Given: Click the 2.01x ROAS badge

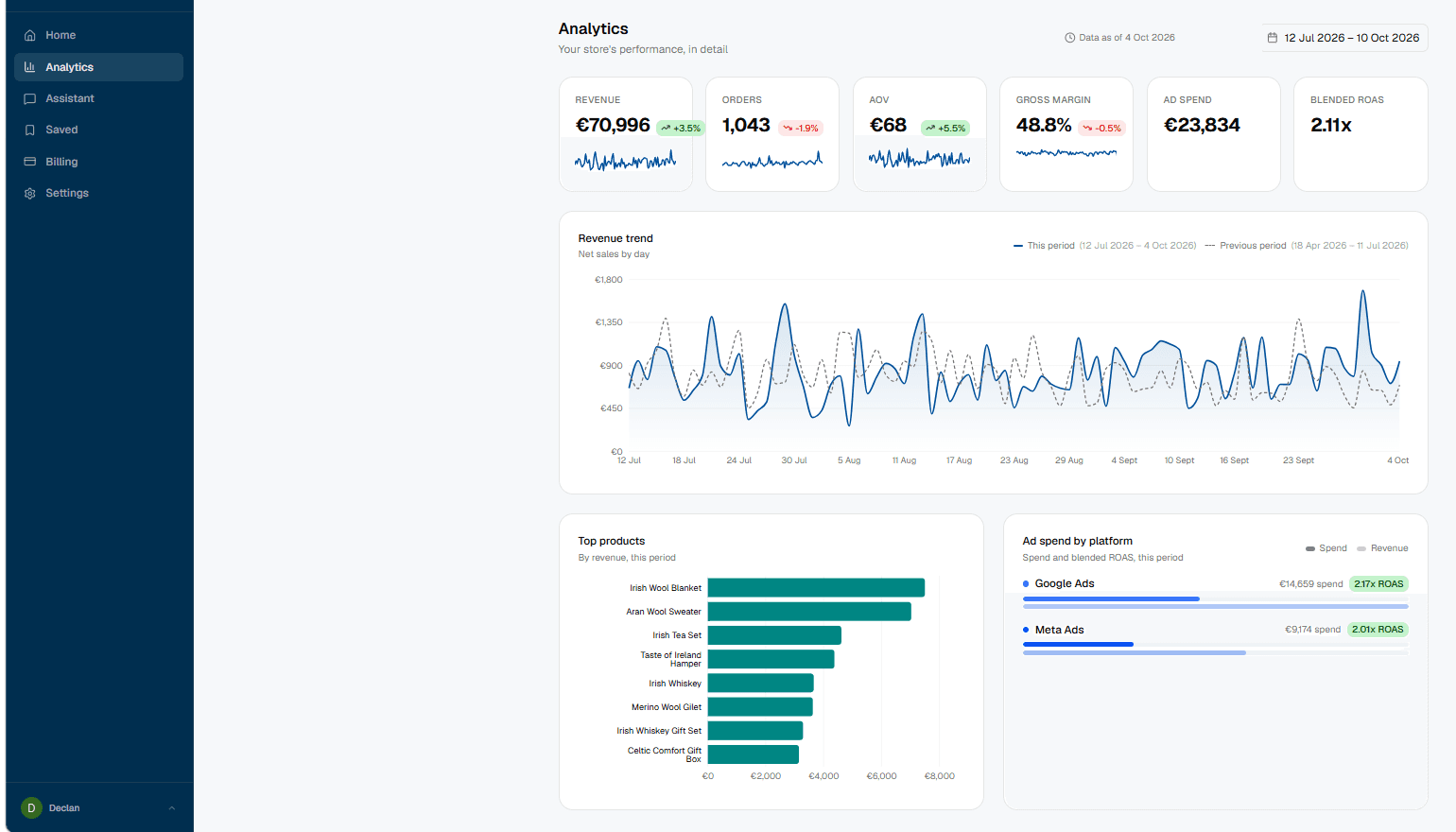Looking at the screenshot, I should [x=1378, y=630].
